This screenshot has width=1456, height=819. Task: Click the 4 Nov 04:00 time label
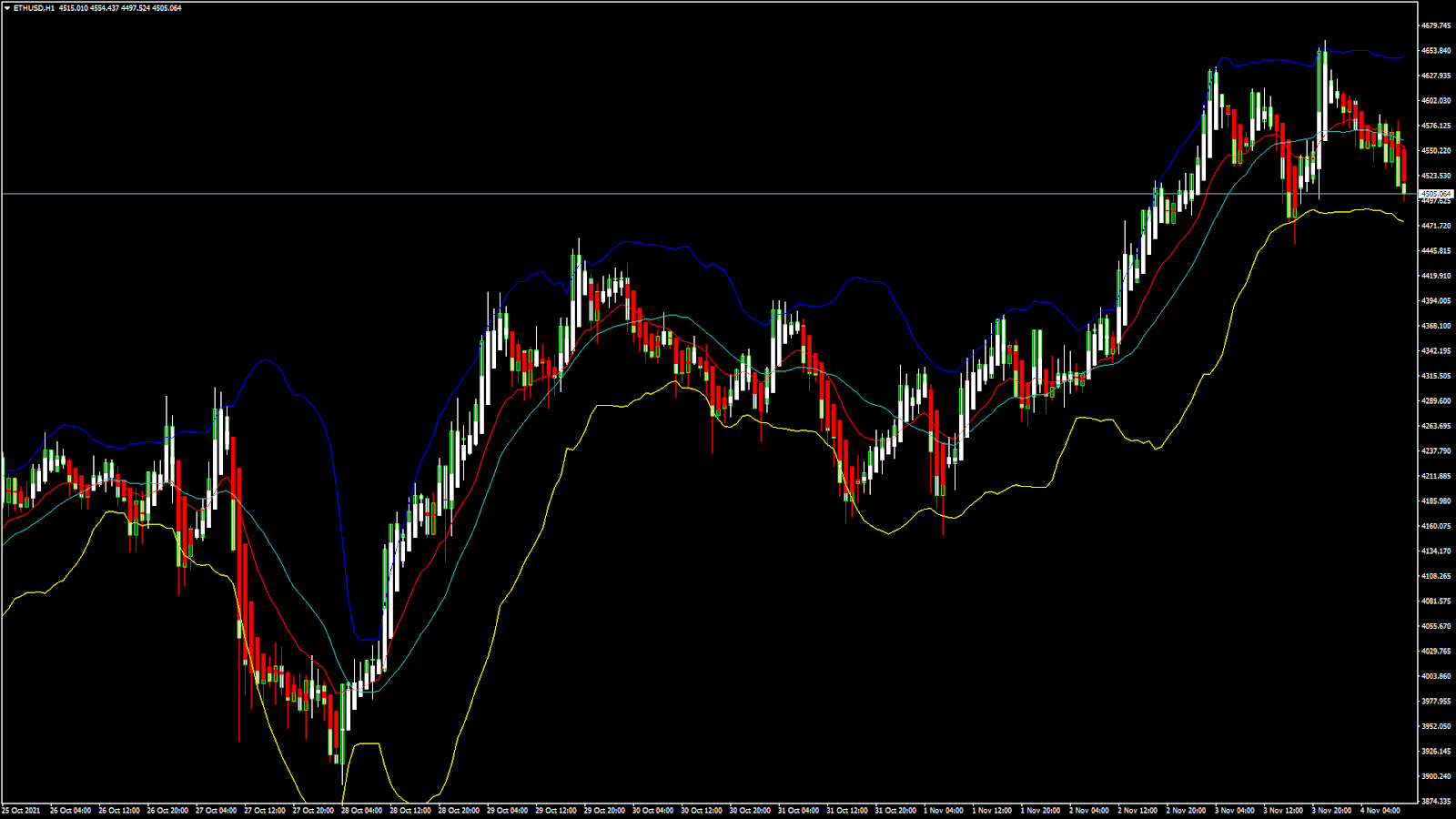[1380, 810]
